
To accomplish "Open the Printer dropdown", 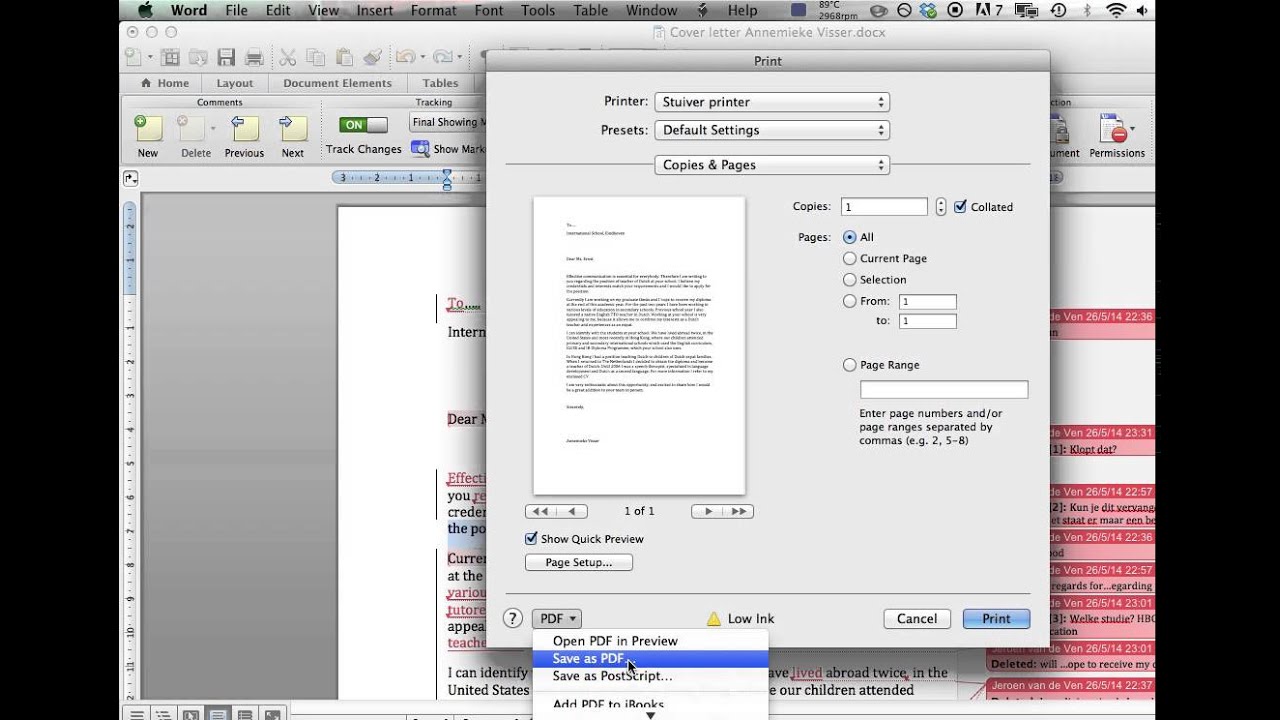I will (x=772, y=102).
